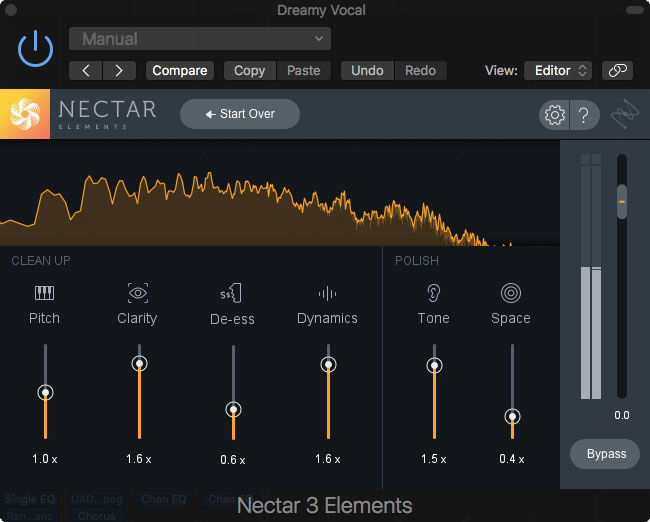The image size is (650, 522).
Task: Click the Dreamy Vocal window title
Action: 321,10
